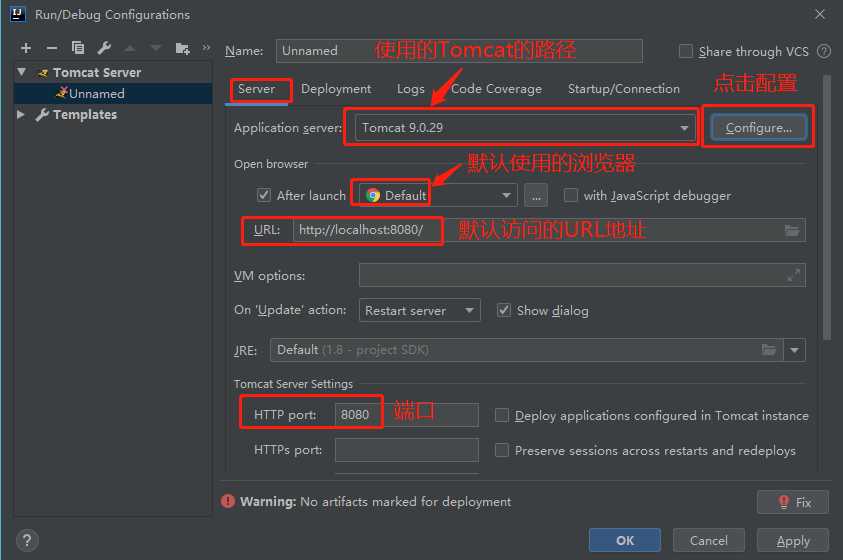Close the Run/Debug Configurations dialog

point(819,14)
